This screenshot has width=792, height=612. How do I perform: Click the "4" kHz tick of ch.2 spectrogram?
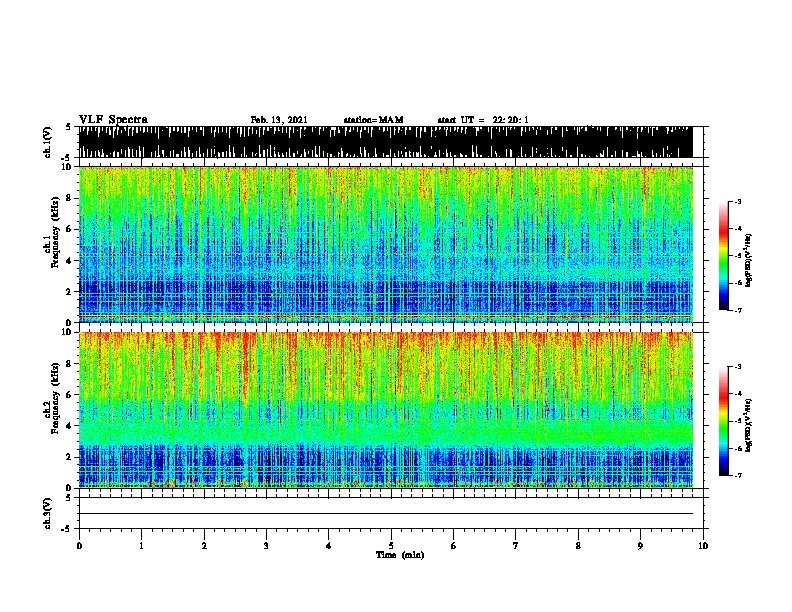pos(70,426)
